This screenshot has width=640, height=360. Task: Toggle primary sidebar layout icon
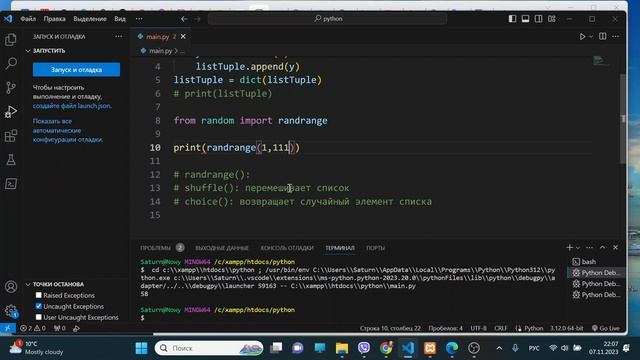coord(512,19)
